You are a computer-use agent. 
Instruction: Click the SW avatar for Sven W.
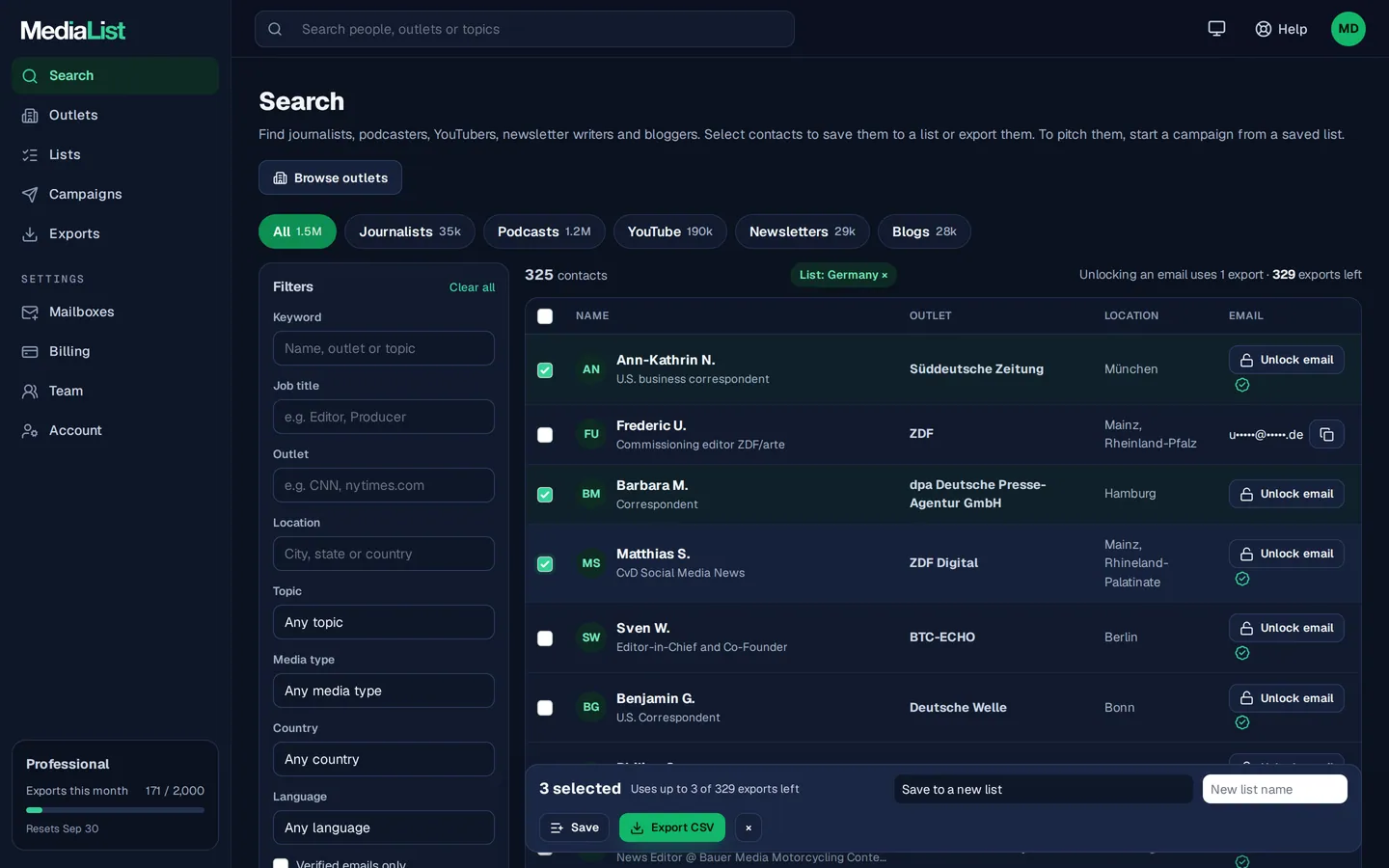point(591,637)
